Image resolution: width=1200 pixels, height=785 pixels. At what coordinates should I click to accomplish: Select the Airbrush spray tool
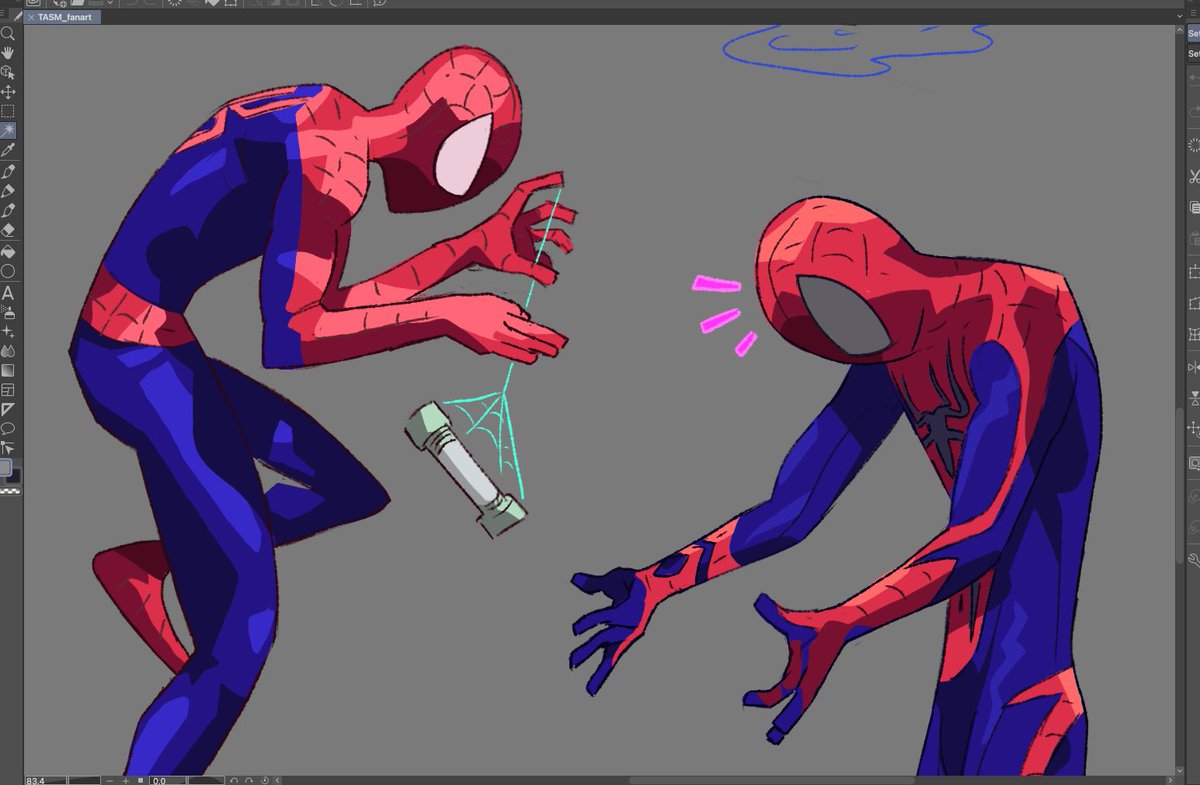click(x=8, y=312)
